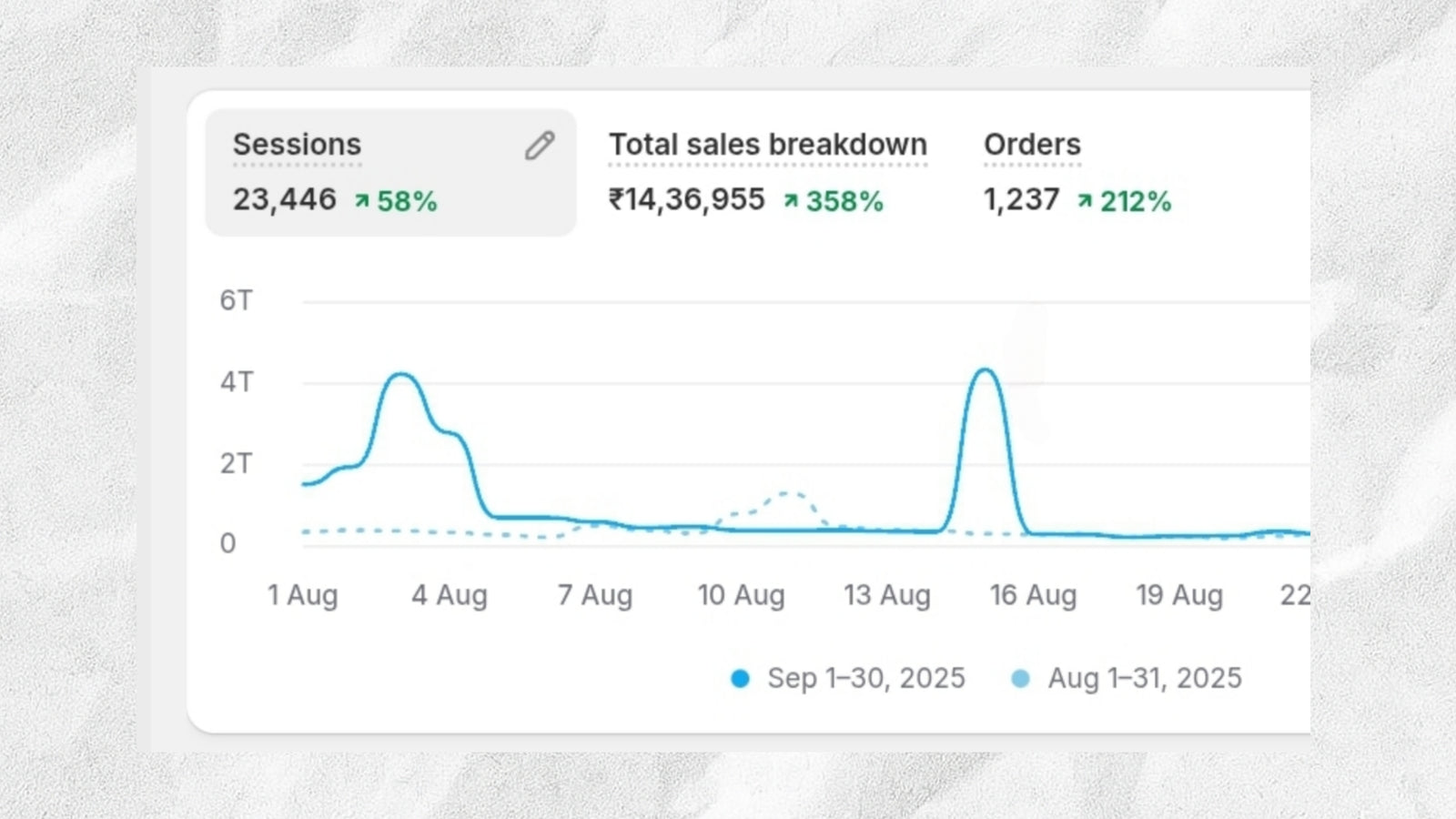Switch to the Orders metric tab
Screen dimensions: 1456x819
pyautogui.click(x=1032, y=145)
